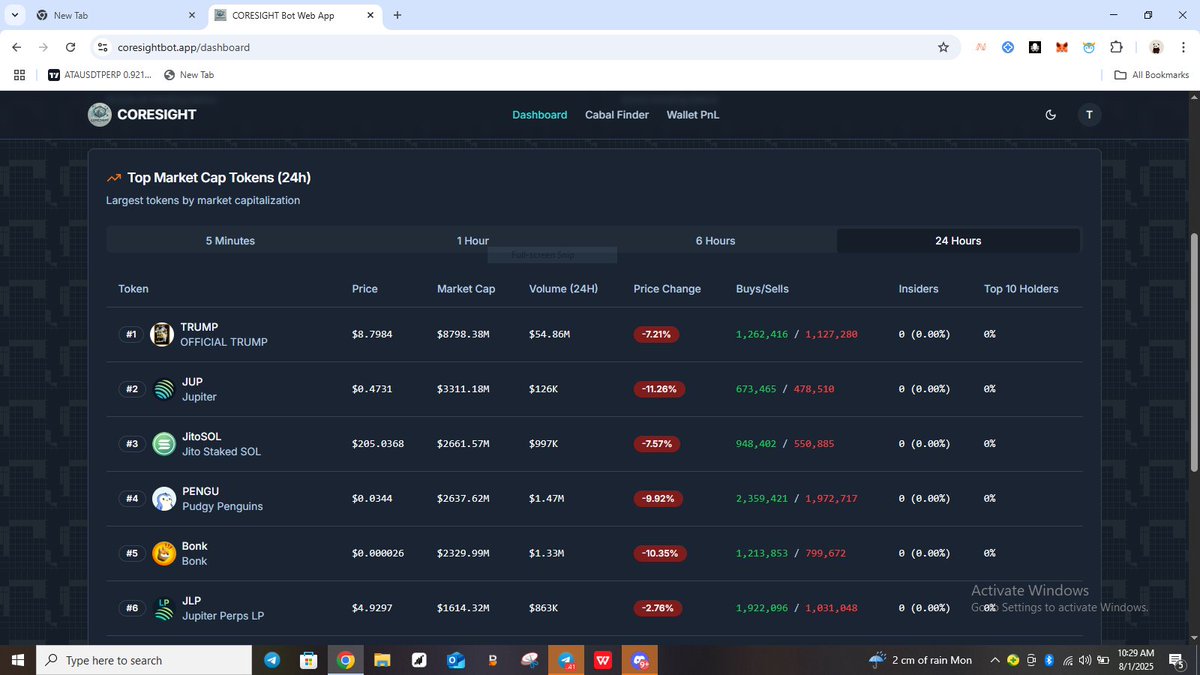Open the Wallet PnL page
Image resolution: width=1200 pixels, height=675 pixels.
tap(693, 115)
